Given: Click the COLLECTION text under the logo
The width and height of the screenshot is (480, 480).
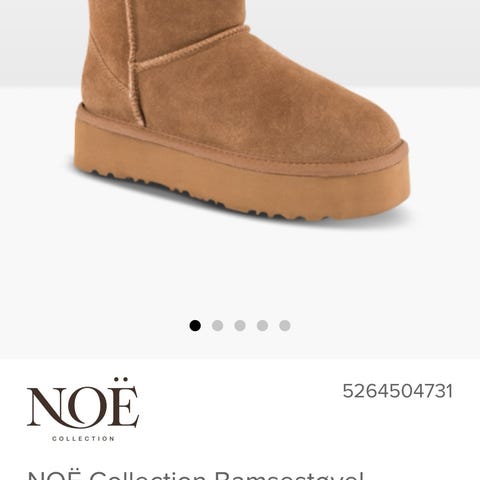Looking at the screenshot, I should tap(83, 439).
